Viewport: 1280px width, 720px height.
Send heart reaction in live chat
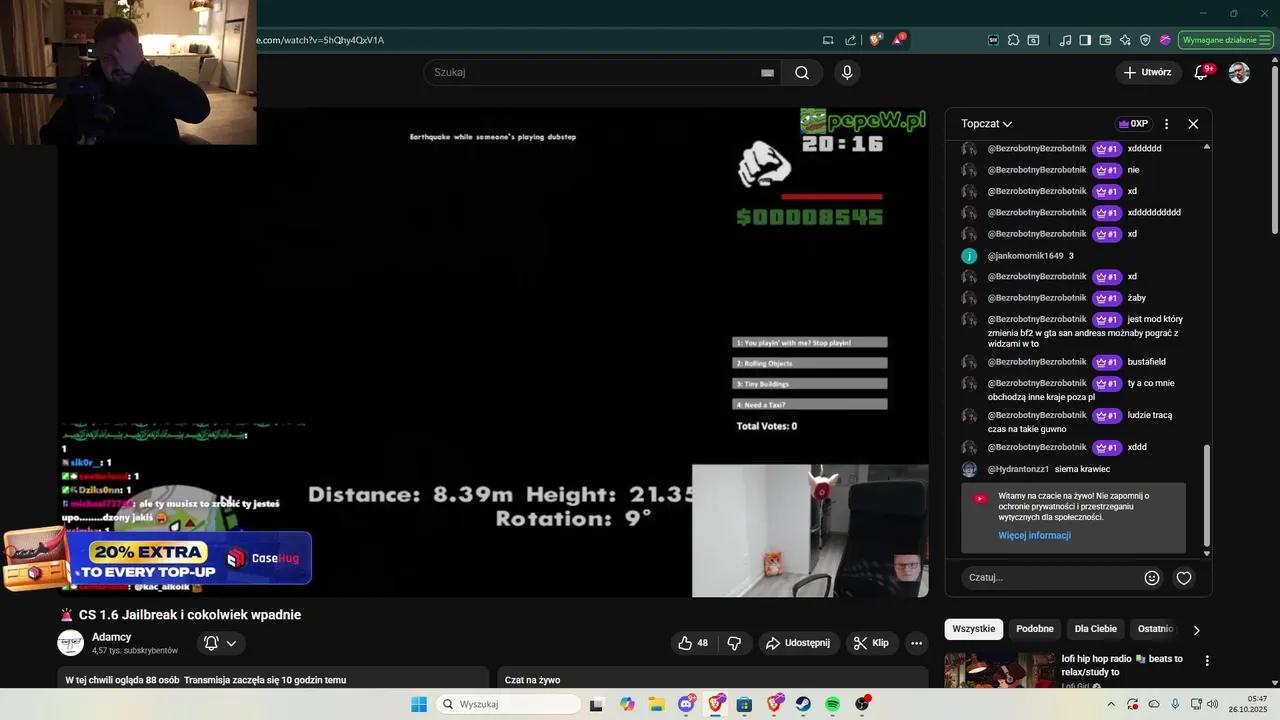point(1184,578)
